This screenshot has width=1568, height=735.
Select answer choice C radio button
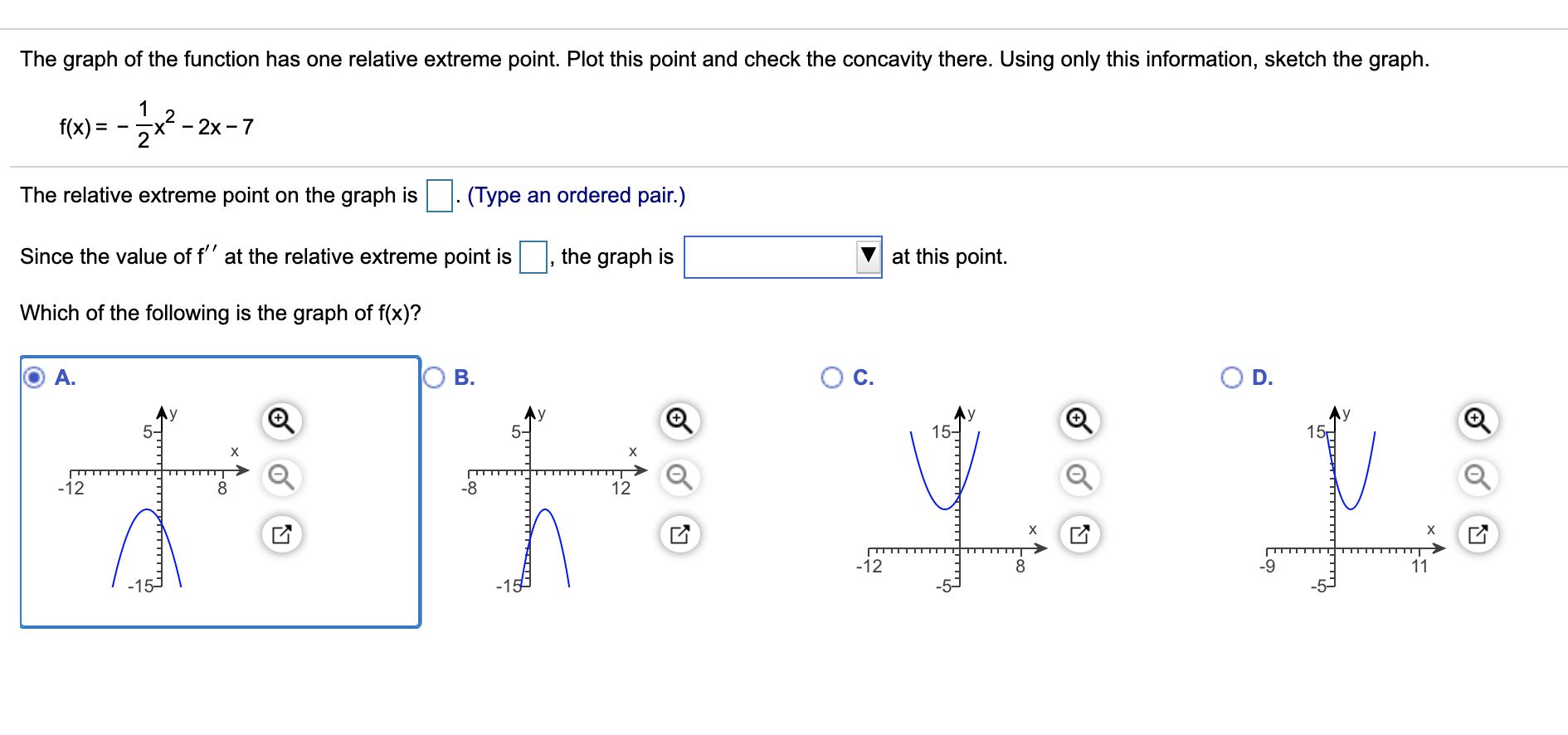pos(832,378)
